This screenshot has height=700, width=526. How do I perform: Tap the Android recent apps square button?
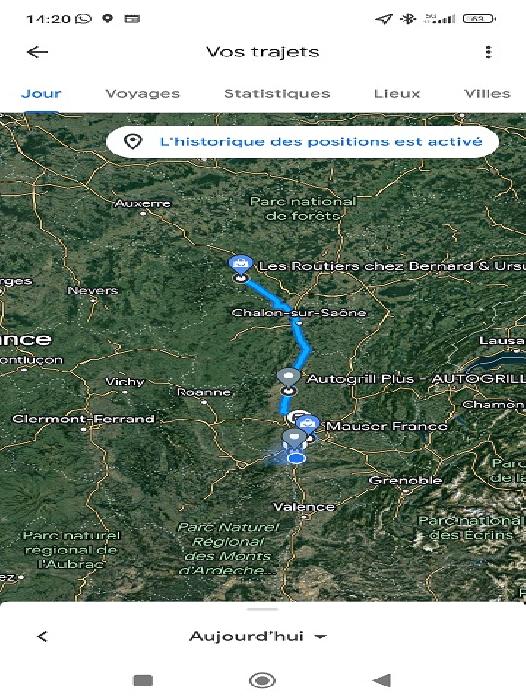[x=143, y=680]
